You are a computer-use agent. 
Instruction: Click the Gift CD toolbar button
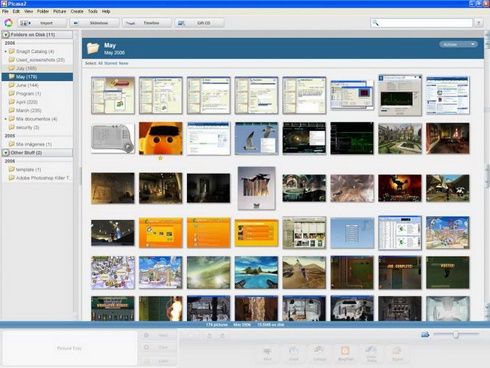[x=199, y=23]
